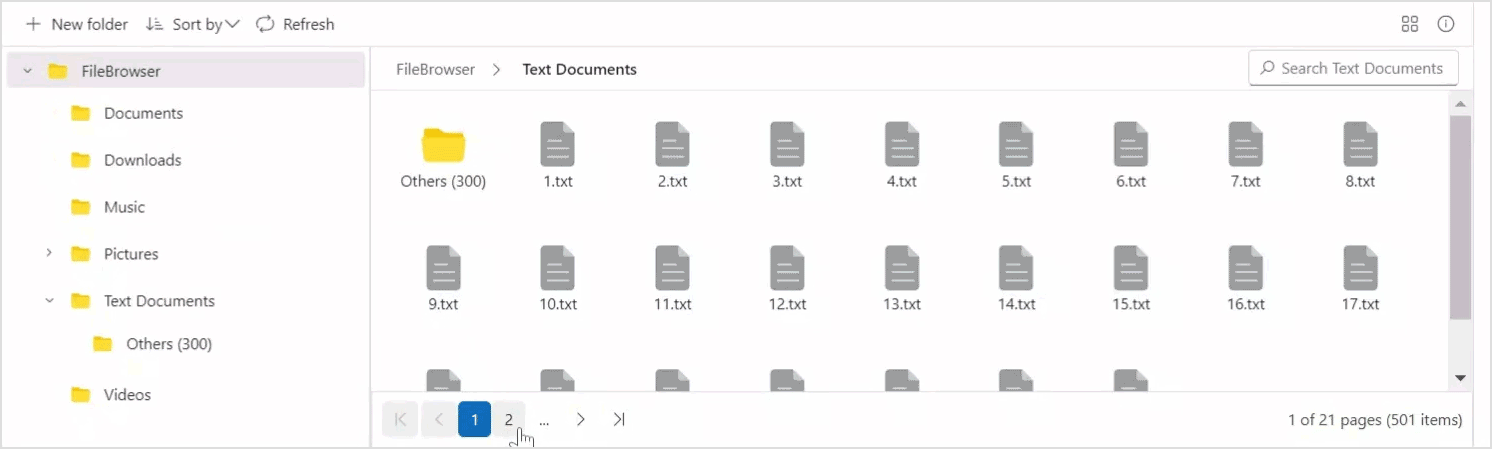Screen dimensions: 1492x449
Task: Open Music folder in the tree
Action: [124, 207]
